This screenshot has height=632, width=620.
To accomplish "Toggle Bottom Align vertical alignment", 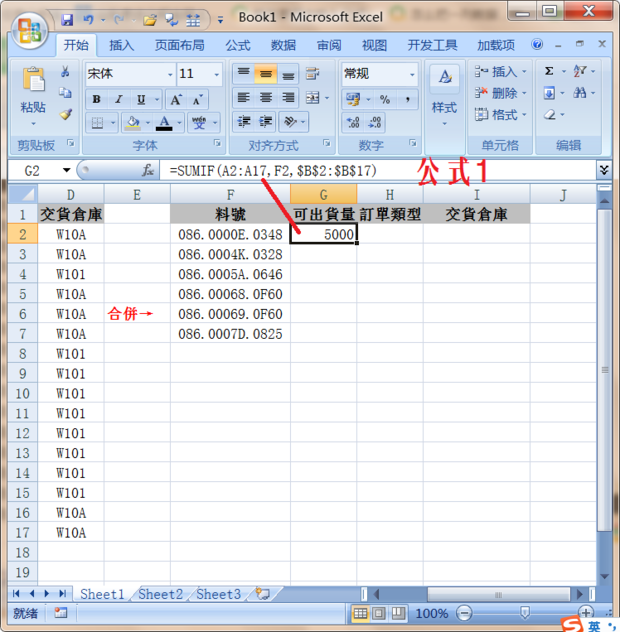I will pos(288,74).
